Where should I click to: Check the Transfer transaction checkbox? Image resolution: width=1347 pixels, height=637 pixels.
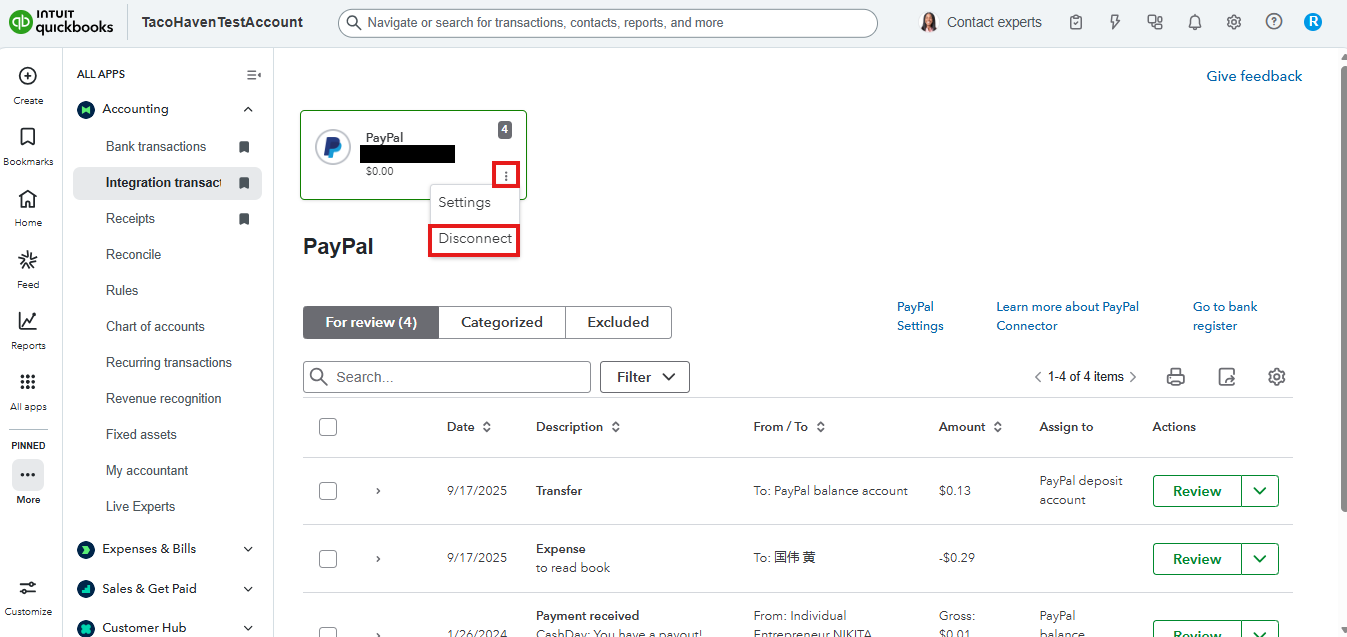click(328, 491)
